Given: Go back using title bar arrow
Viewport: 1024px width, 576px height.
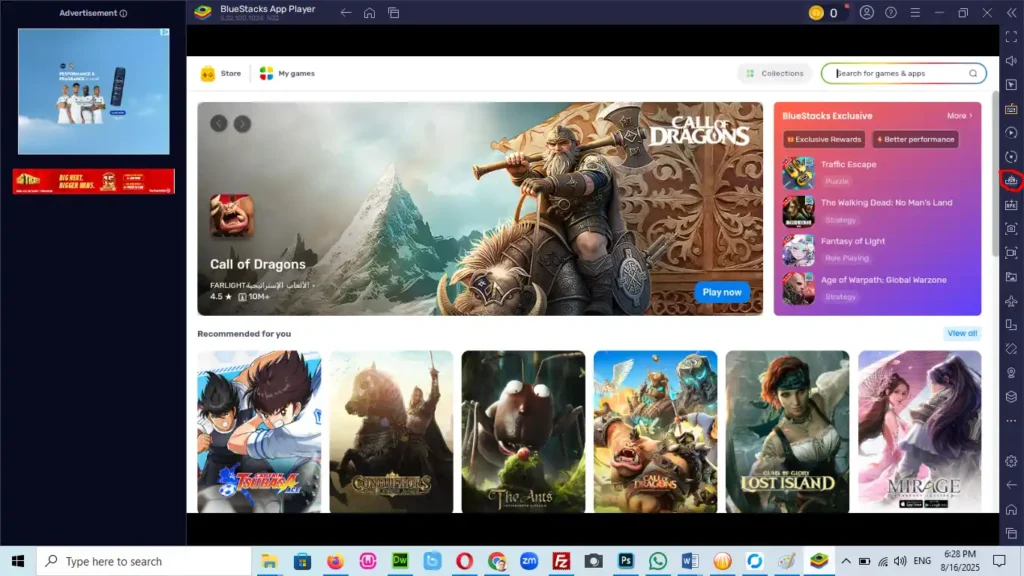Looking at the screenshot, I should 346,13.
